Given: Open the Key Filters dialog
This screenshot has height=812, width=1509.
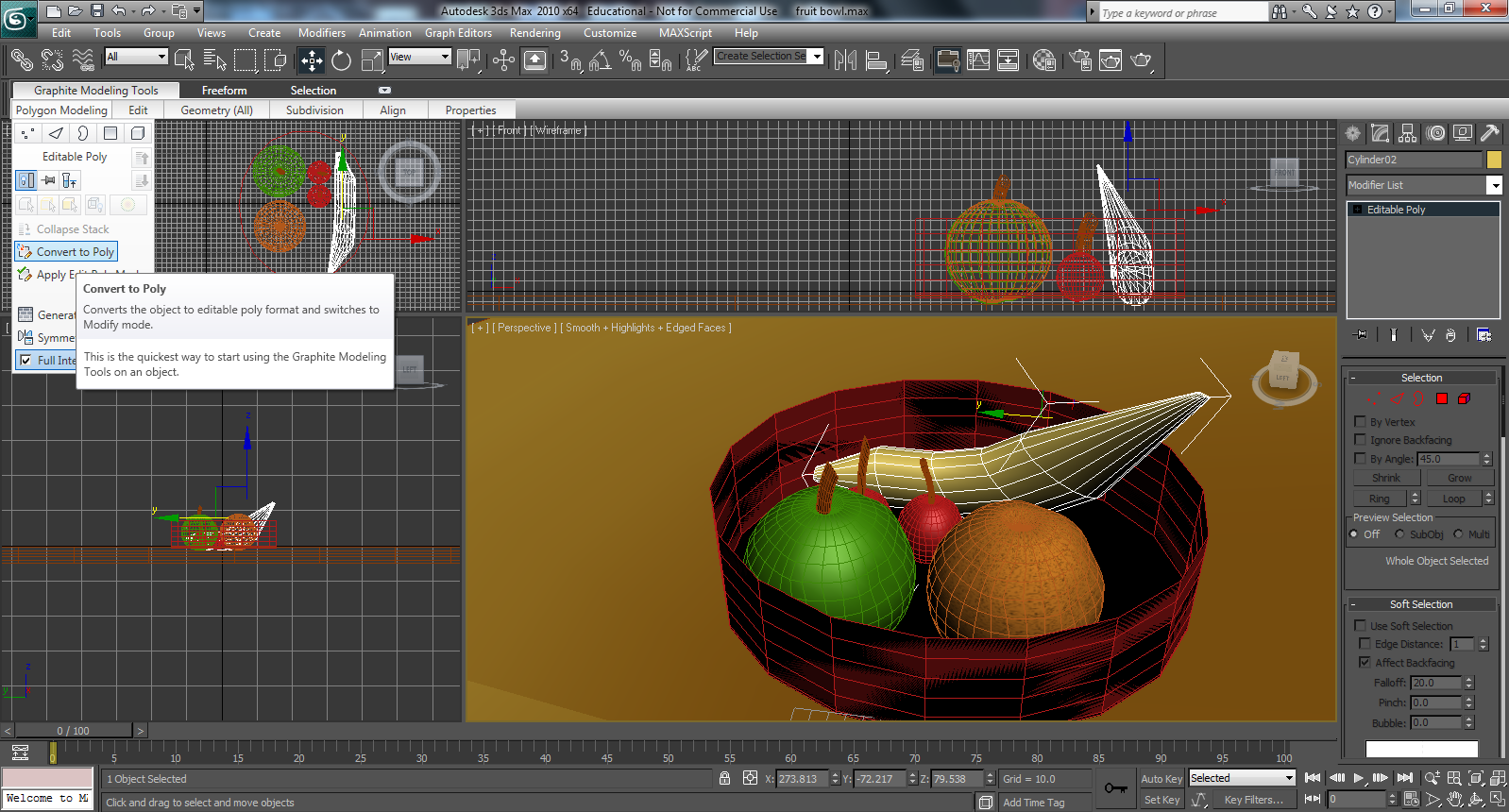Looking at the screenshot, I should (x=1254, y=800).
